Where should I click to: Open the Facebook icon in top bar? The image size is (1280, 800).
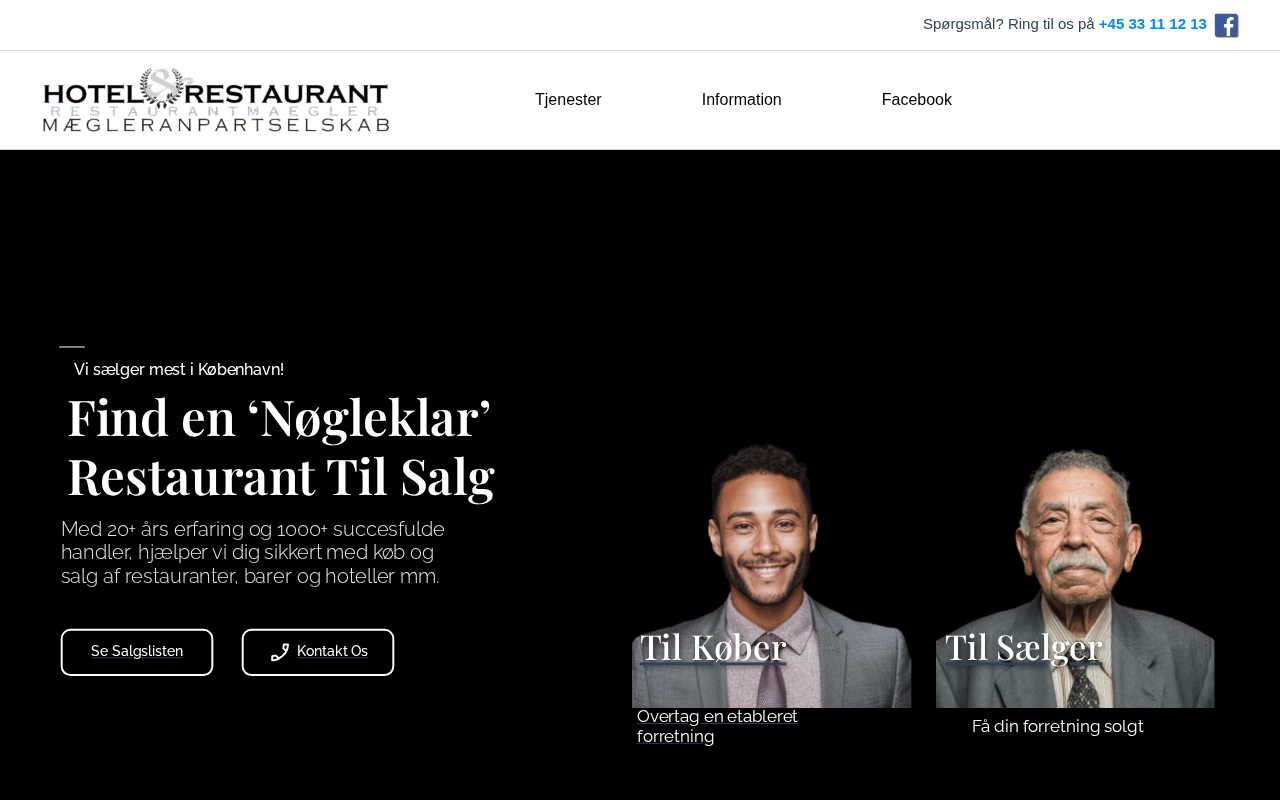pyautogui.click(x=1227, y=26)
